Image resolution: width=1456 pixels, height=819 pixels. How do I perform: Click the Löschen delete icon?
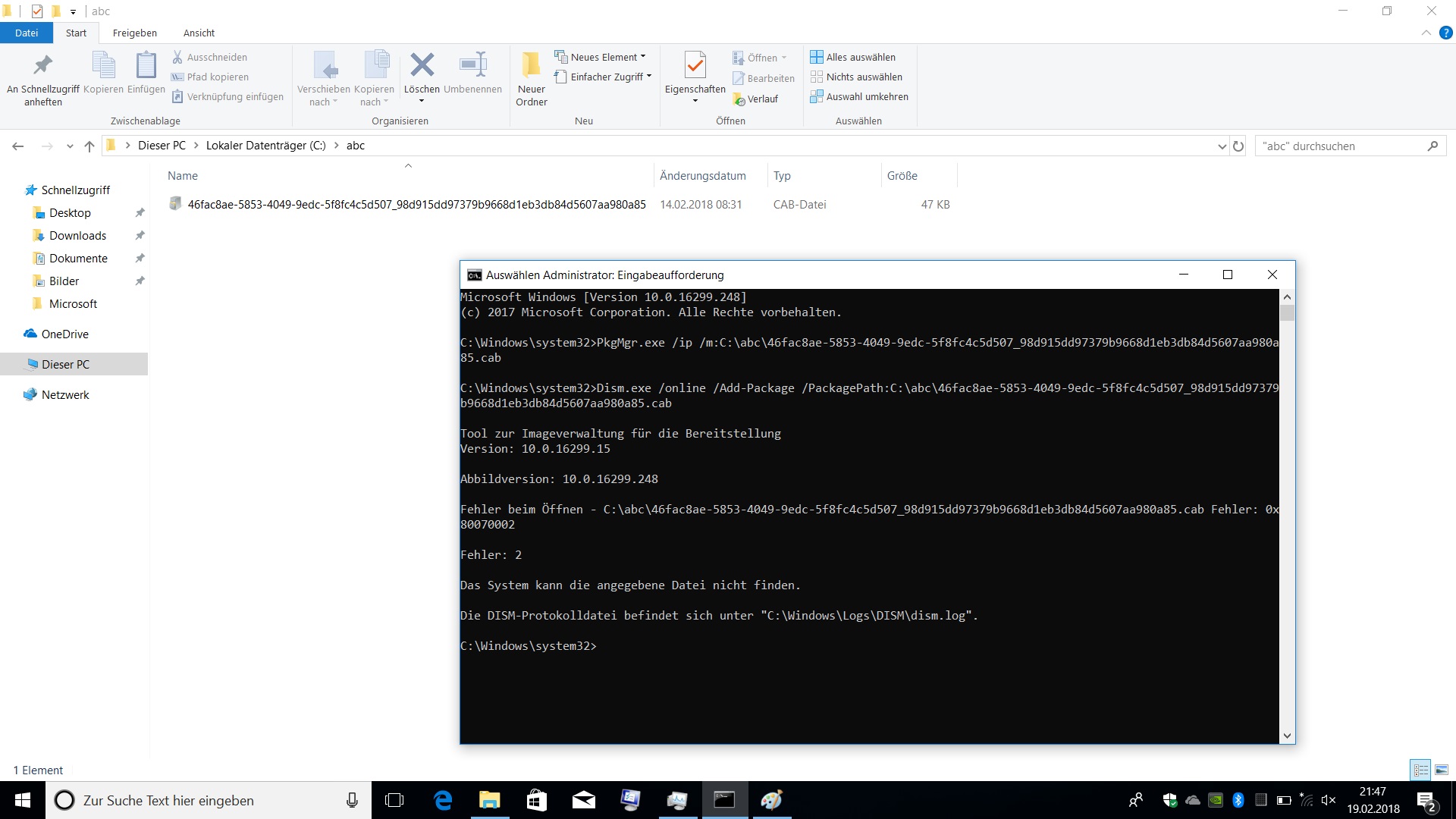422,66
